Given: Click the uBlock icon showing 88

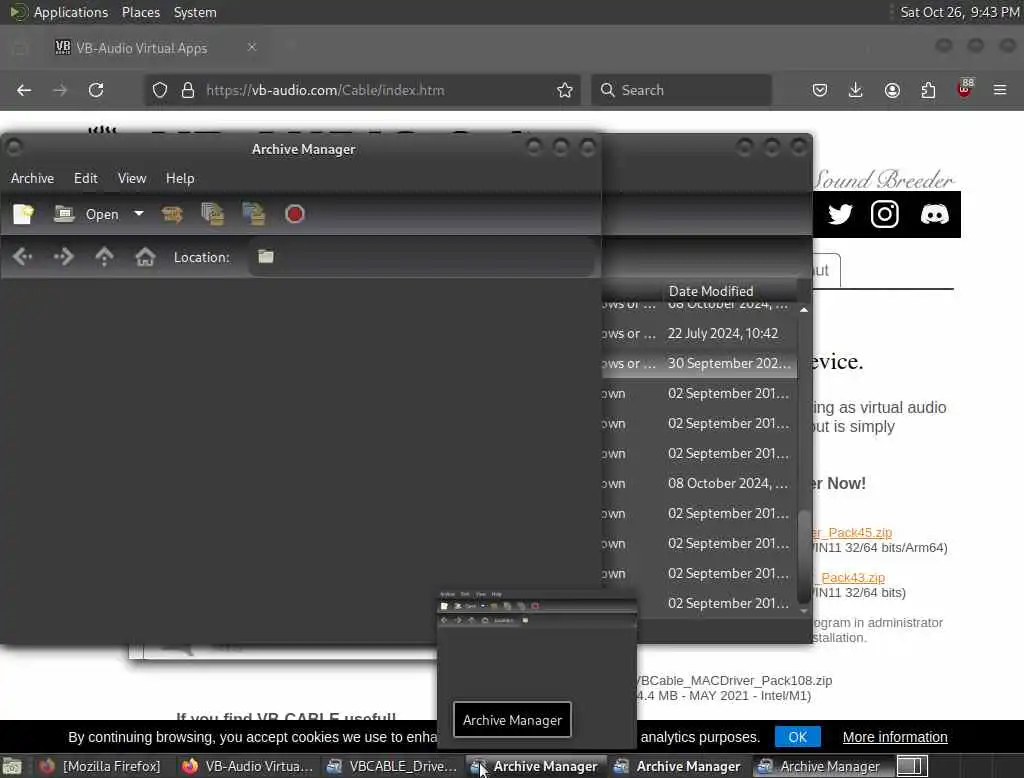Looking at the screenshot, I should [x=965, y=89].
